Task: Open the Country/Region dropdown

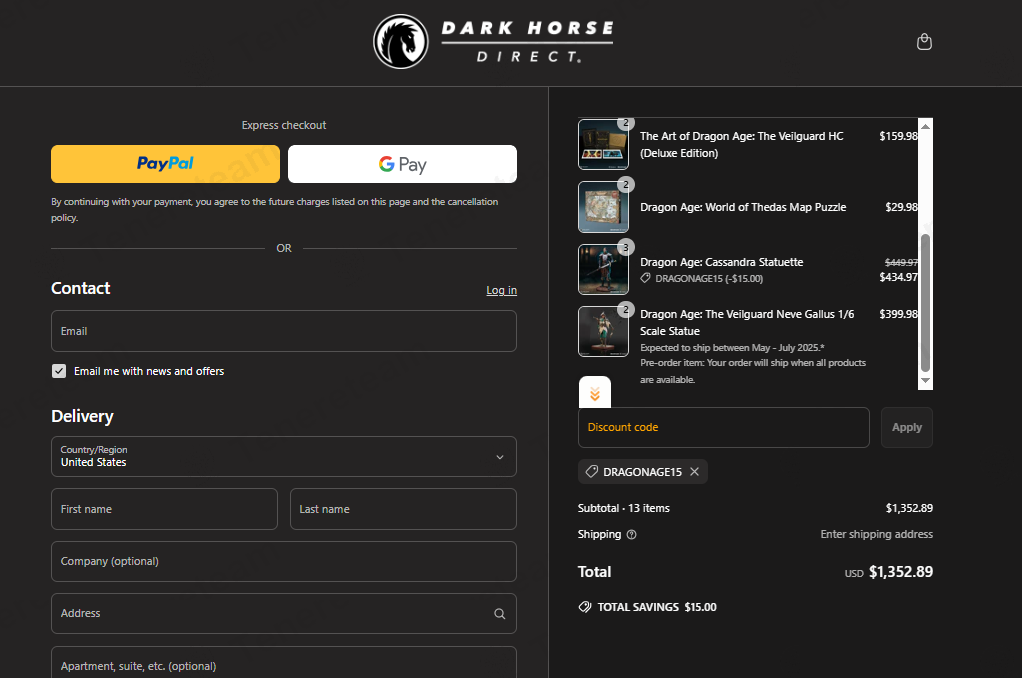Action: click(284, 456)
